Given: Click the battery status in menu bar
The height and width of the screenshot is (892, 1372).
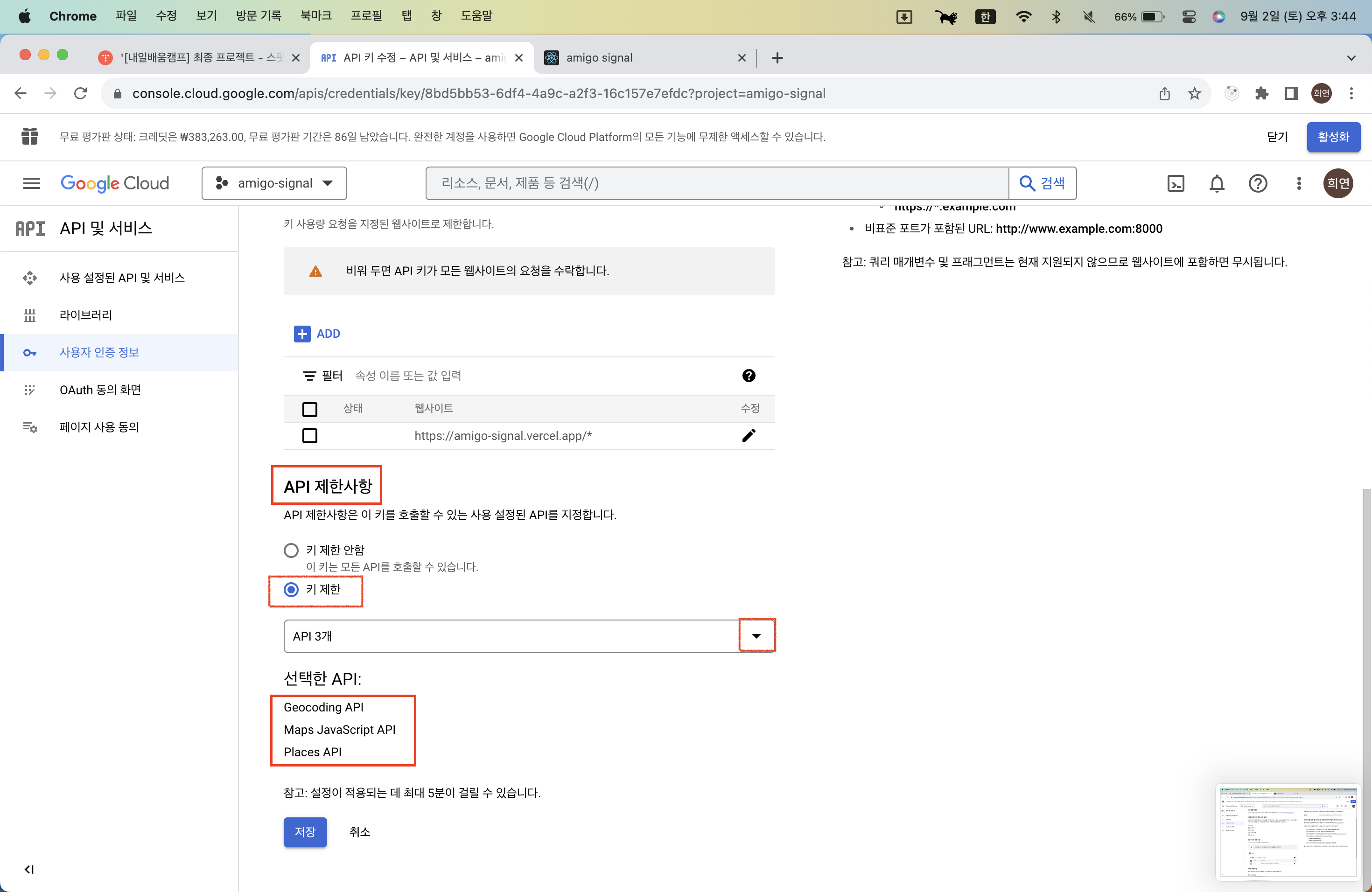Looking at the screenshot, I should [x=1139, y=16].
